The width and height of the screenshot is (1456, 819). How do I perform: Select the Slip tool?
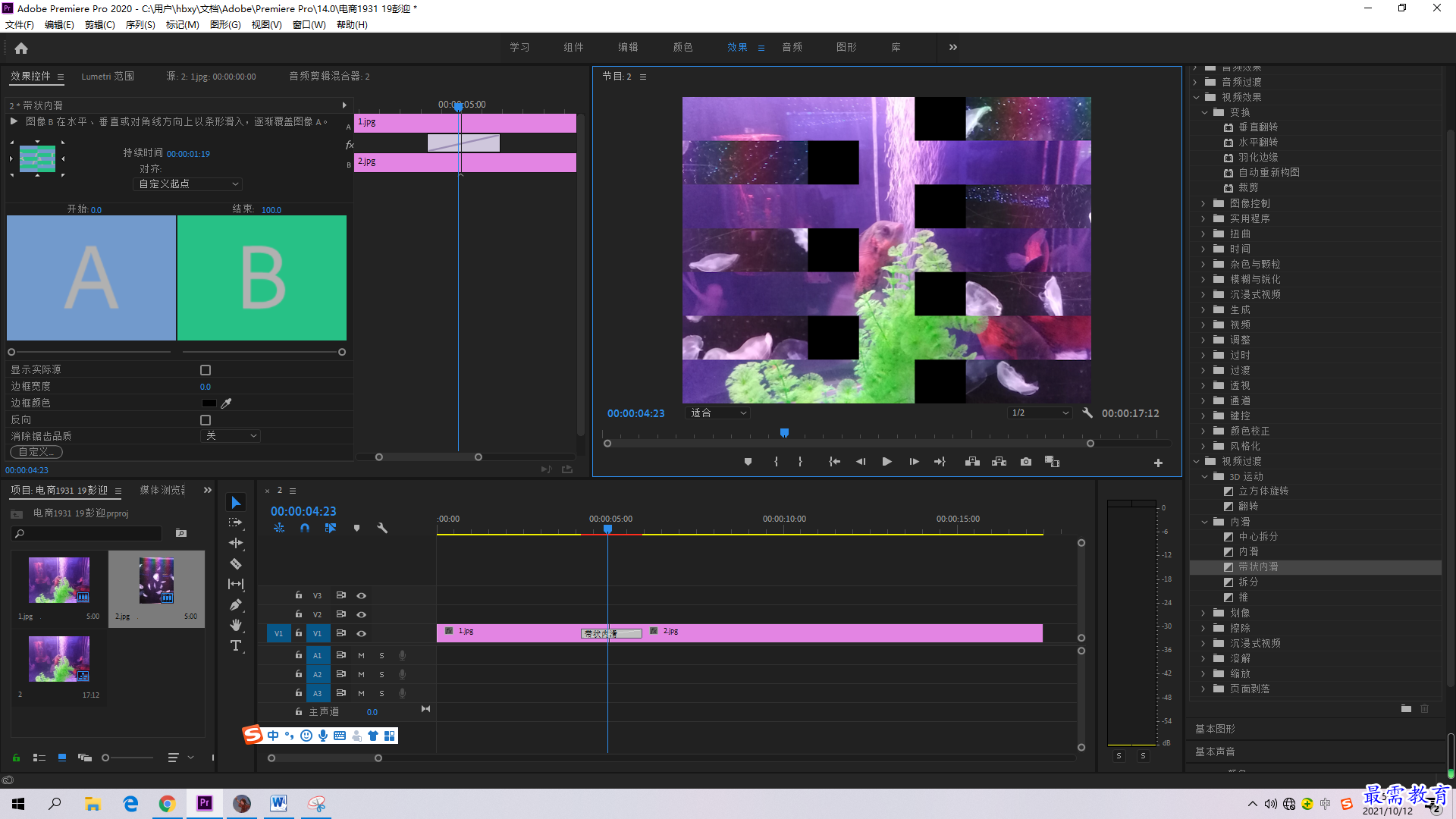(x=236, y=584)
